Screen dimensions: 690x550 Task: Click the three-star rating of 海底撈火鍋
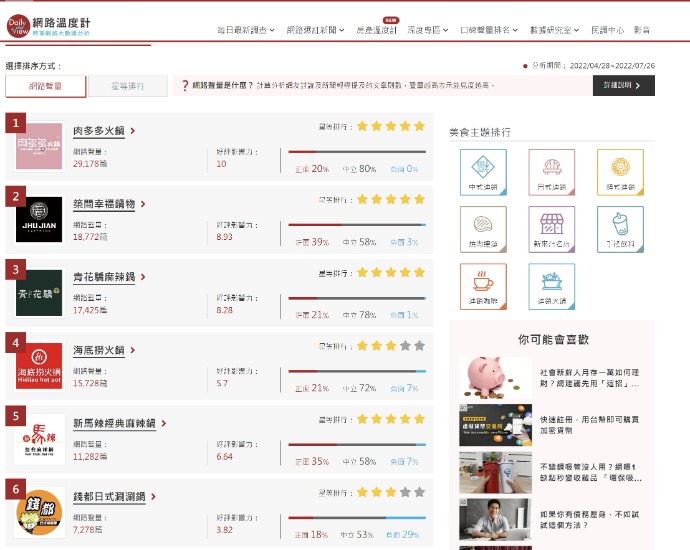click(391, 346)
